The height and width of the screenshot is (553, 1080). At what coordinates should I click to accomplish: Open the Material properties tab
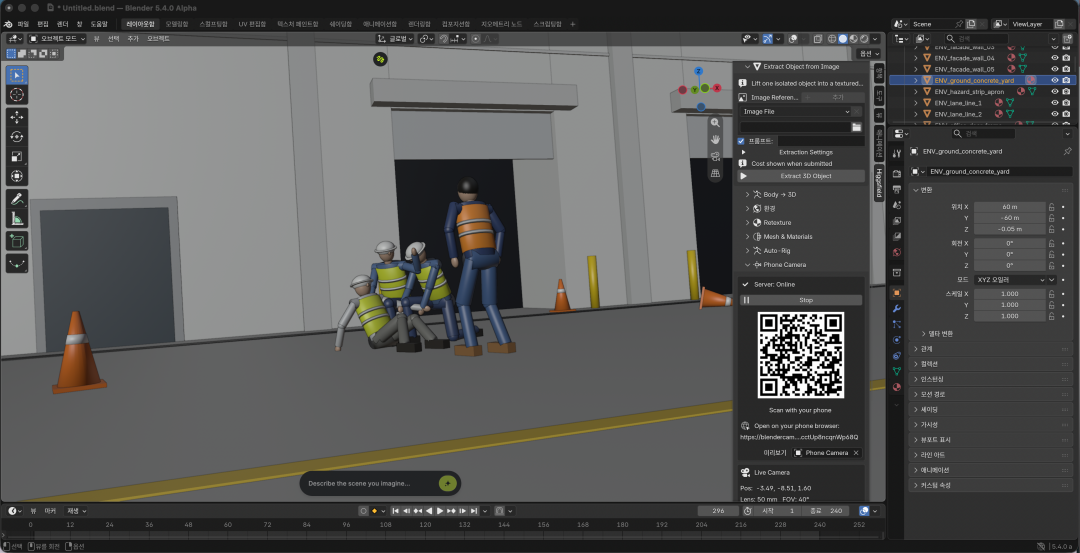(x=897, y=387)
